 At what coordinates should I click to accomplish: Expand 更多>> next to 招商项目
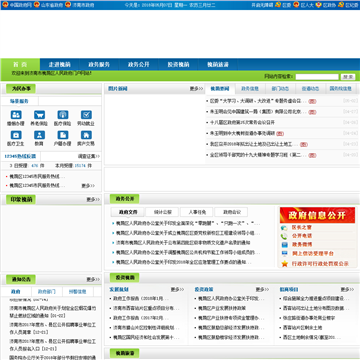coord(347,289)
